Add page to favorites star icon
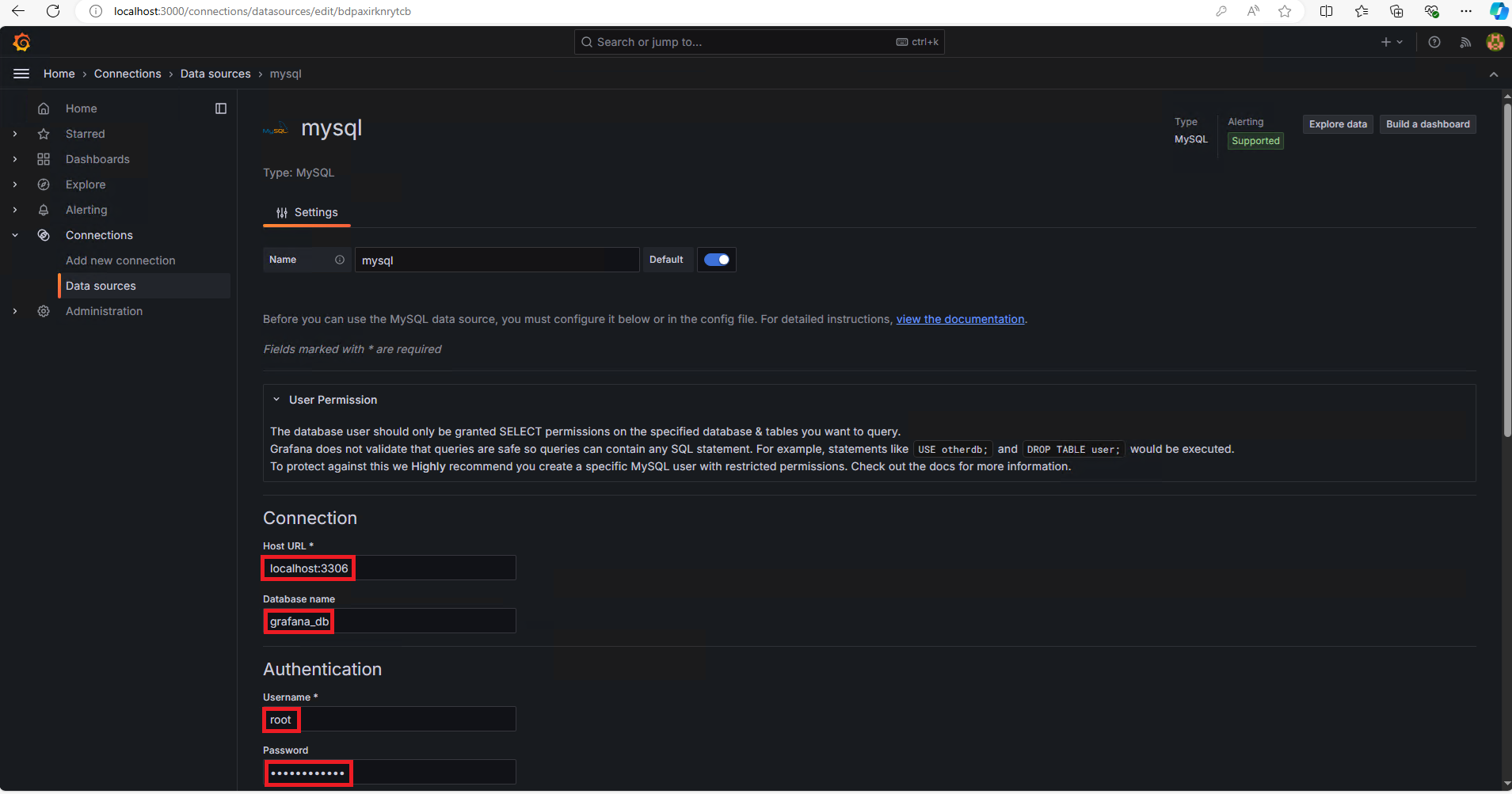 pos(1285,11)
